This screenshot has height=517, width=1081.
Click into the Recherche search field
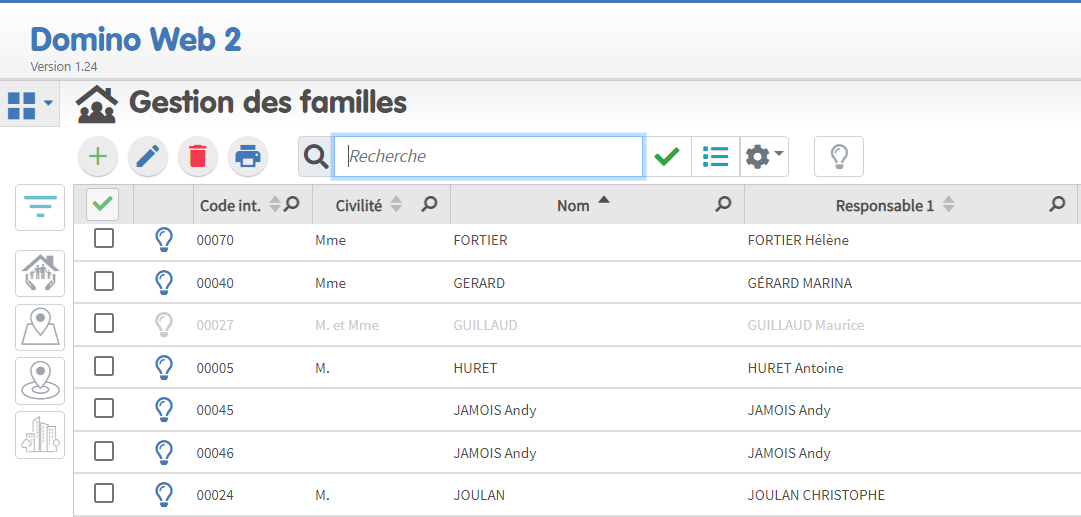click(x=490, y=156)
